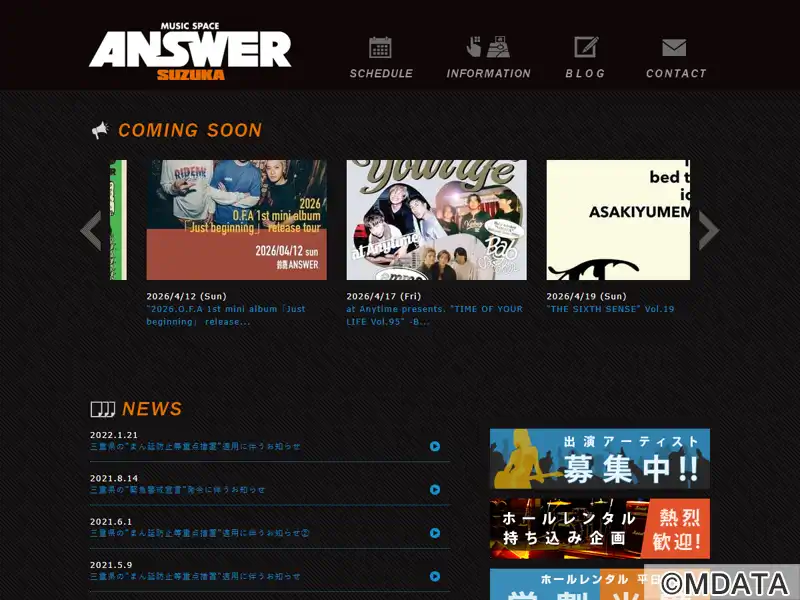
Task: Click the date 2026/4/19 (Sun)
Action: point(586,296)
